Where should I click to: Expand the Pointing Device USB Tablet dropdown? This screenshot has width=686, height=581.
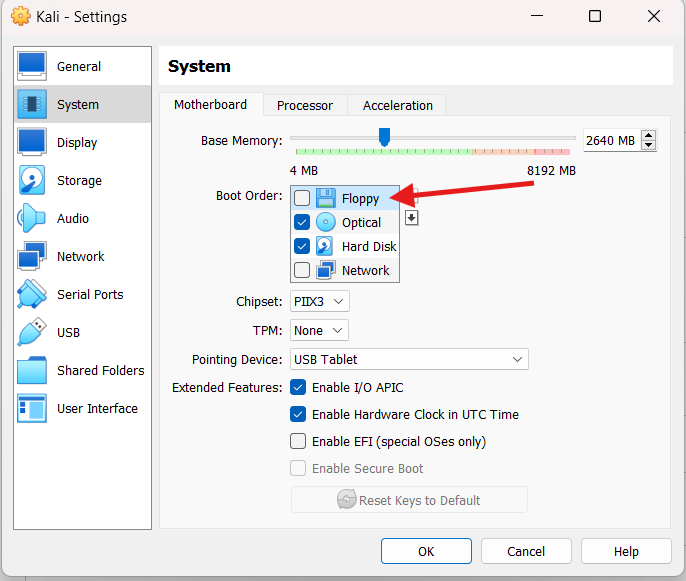(409, 359)
